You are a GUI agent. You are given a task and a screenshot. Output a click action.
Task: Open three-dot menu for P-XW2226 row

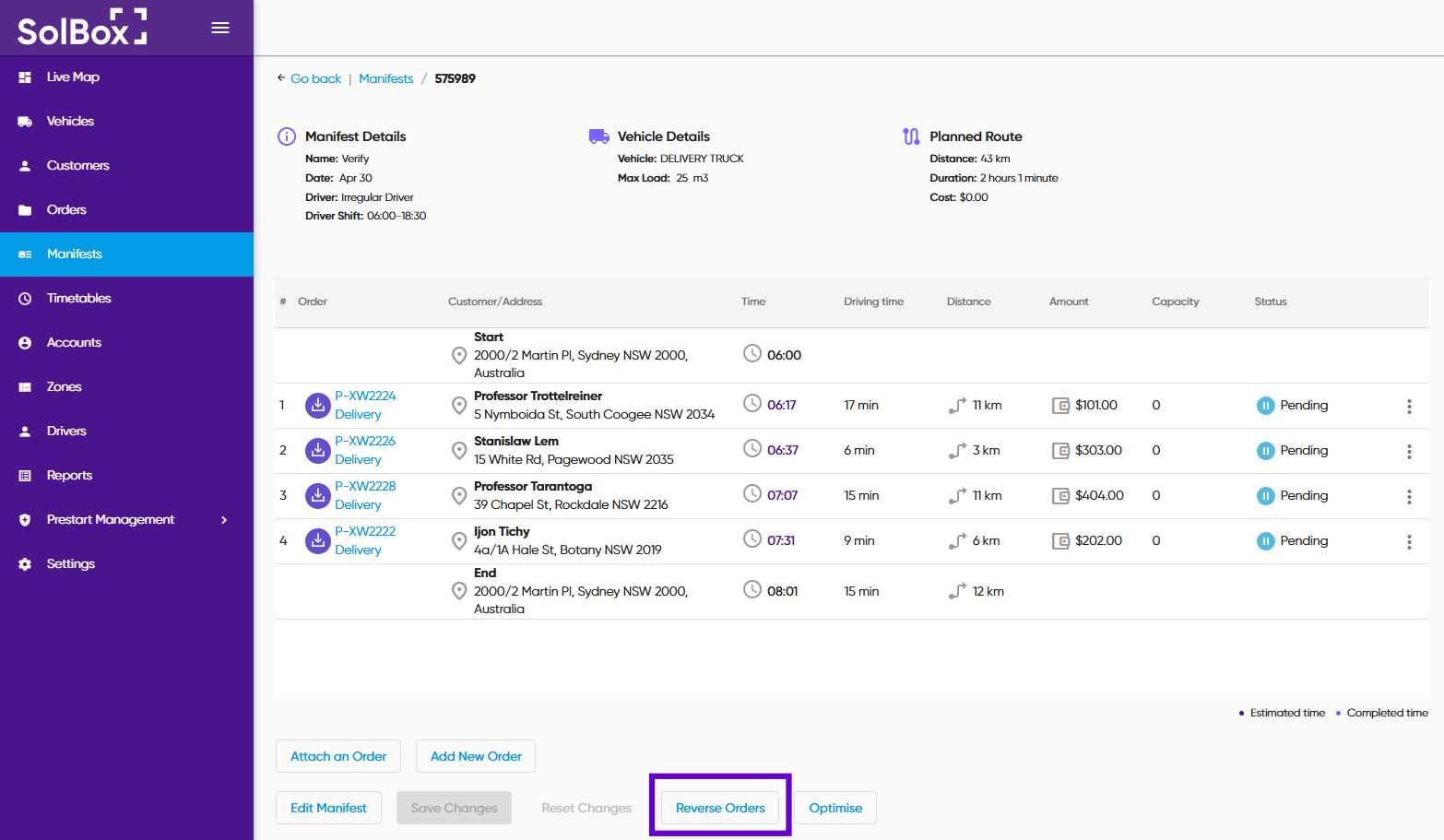tap(1409, 451)
